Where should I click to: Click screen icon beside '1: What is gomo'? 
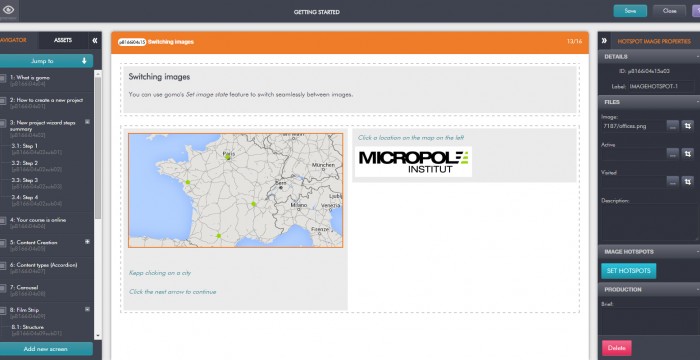(x=3, y=79)
